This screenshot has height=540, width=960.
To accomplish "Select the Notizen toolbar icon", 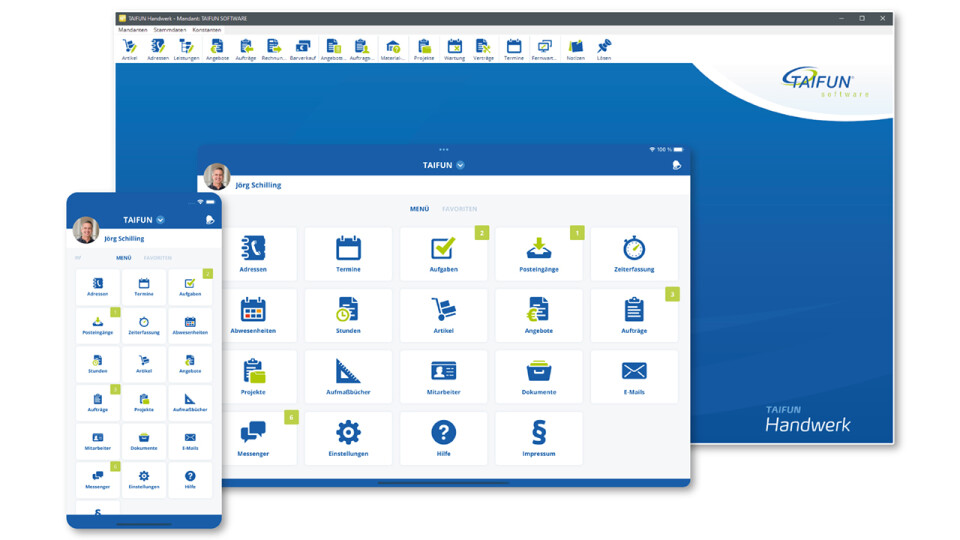I will 575,50.
